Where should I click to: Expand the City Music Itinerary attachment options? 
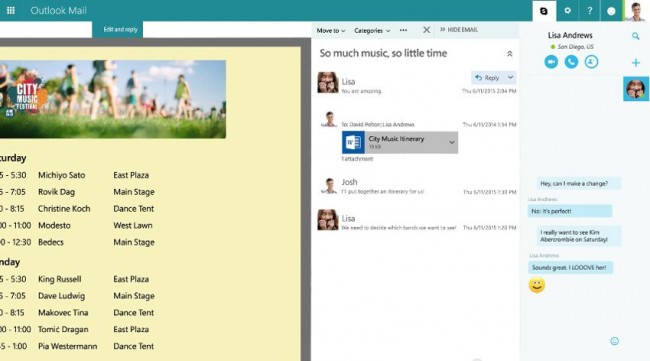(451, 142)
